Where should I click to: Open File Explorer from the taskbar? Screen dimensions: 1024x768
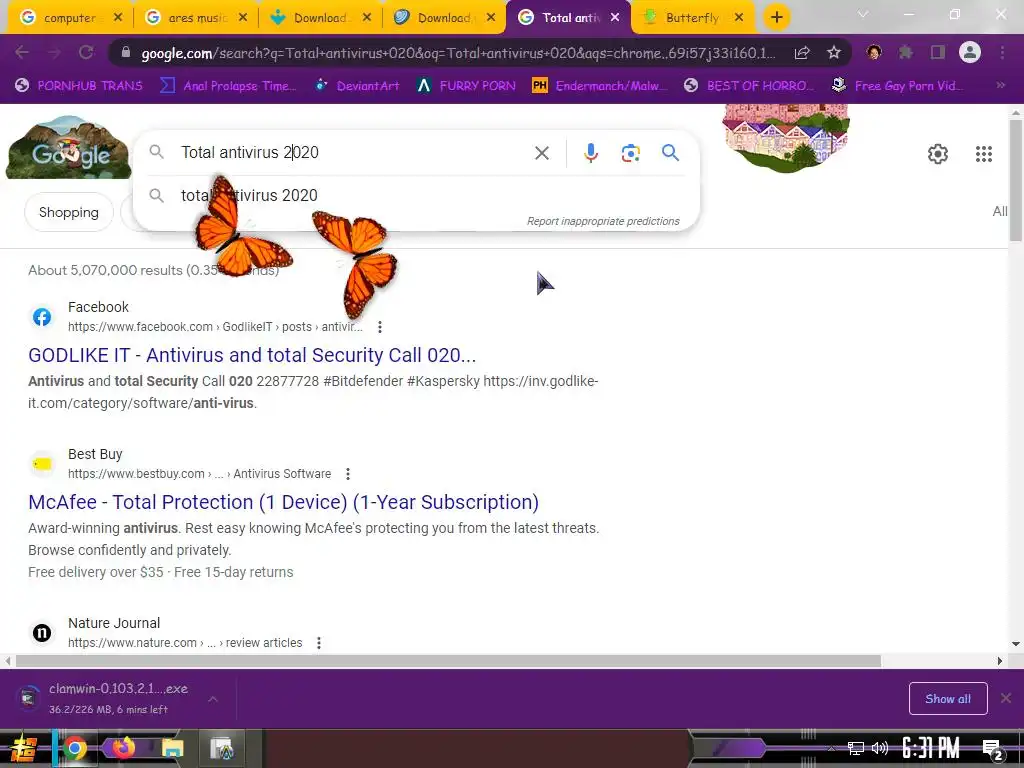point(173,748)
